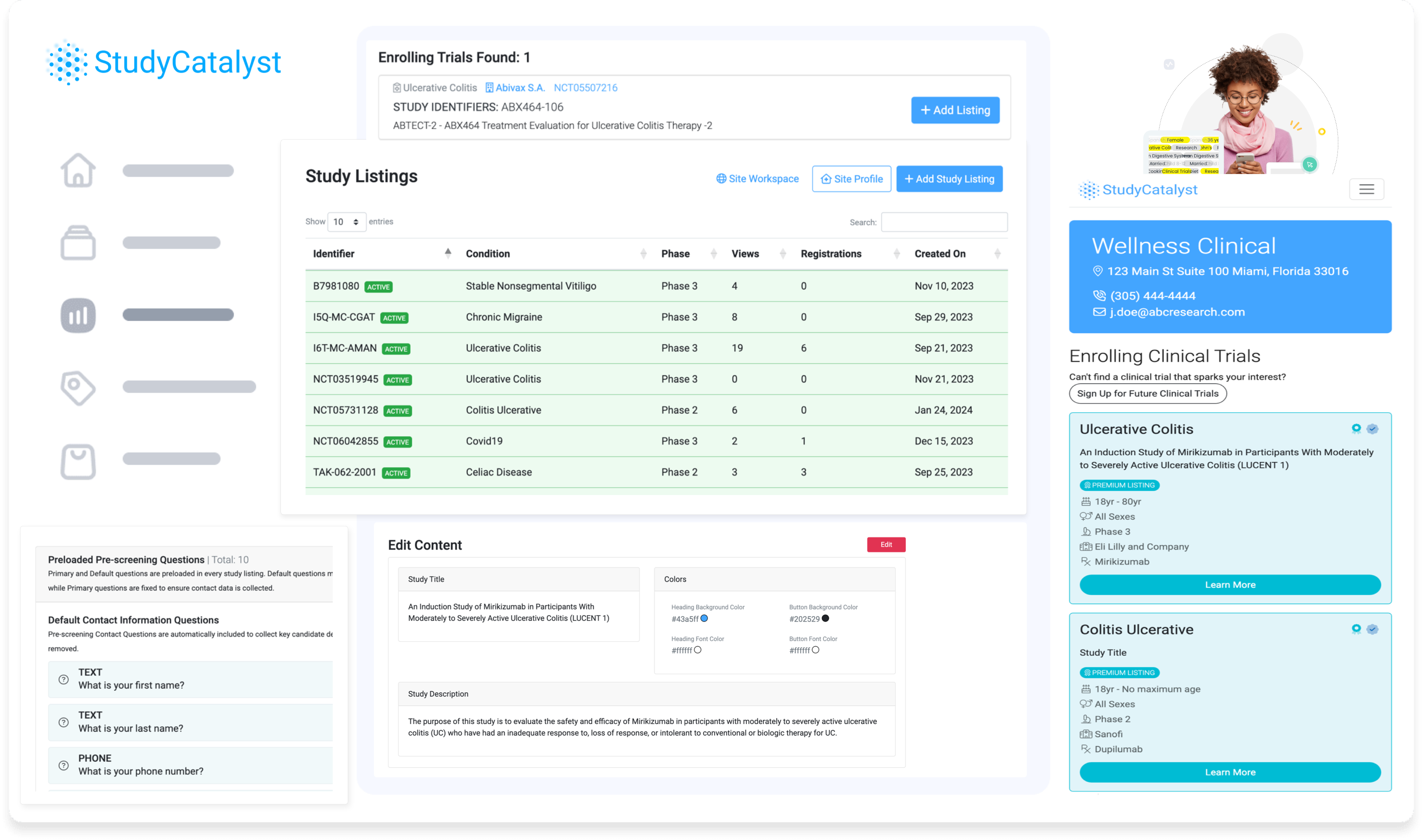
Task: Click the small StudyCatalyst logo in profile header
Action: 1137,190
